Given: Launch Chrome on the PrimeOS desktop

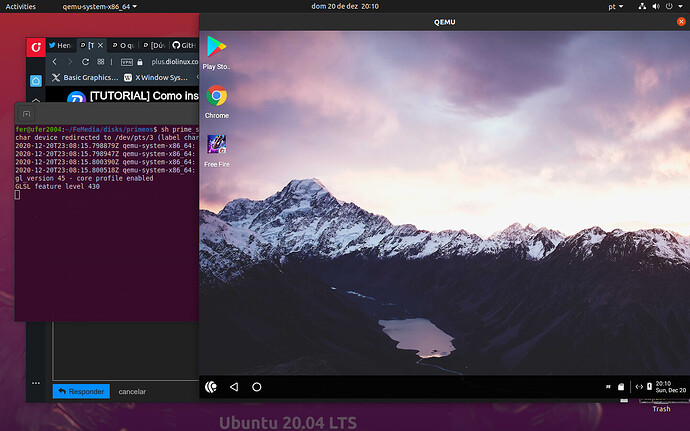Looking at the screenshot, I should point(217,96).
